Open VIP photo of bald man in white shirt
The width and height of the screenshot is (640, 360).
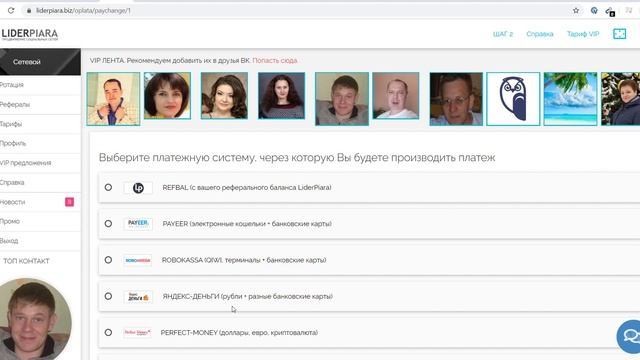point(396,96)
